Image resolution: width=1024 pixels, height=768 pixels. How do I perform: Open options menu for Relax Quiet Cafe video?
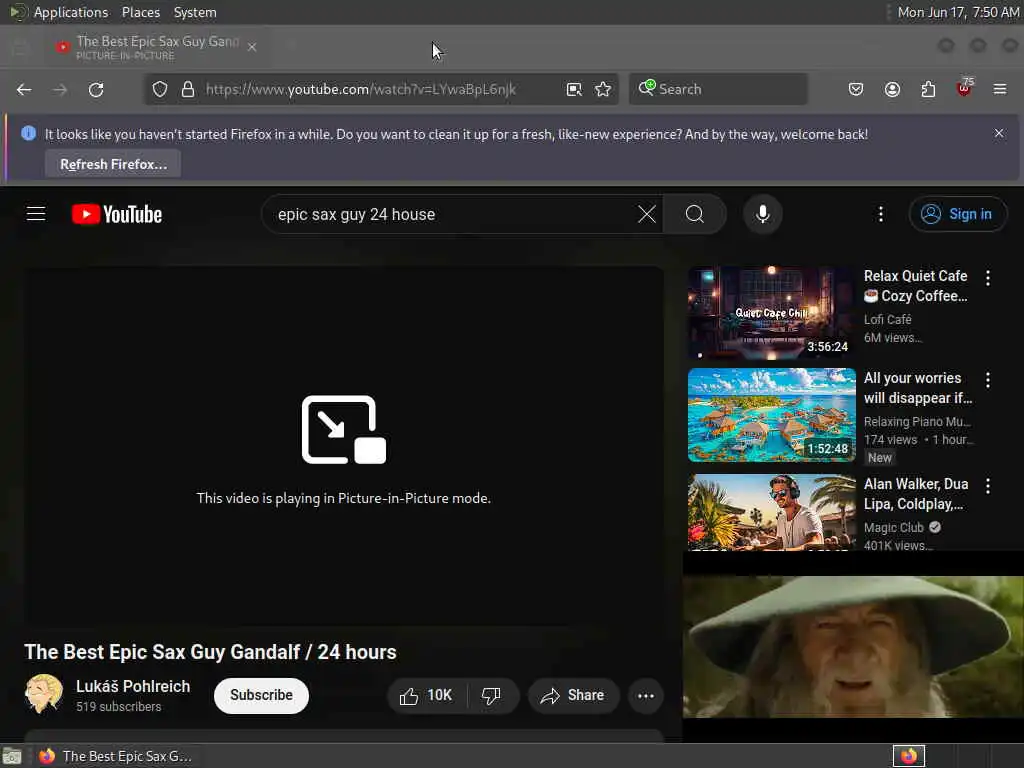(987, 278)
